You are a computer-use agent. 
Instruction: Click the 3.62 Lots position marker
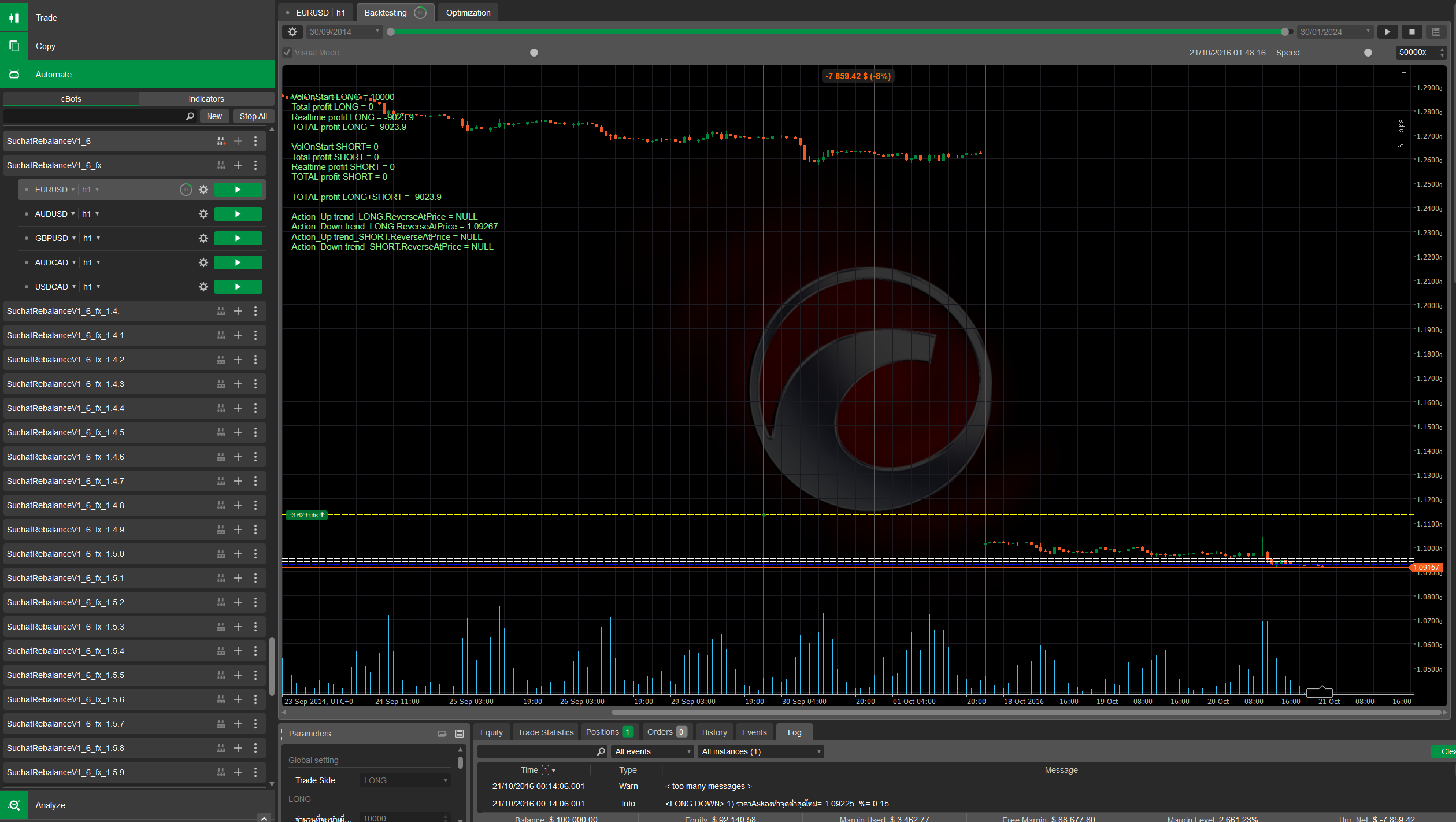coord(307,515)
